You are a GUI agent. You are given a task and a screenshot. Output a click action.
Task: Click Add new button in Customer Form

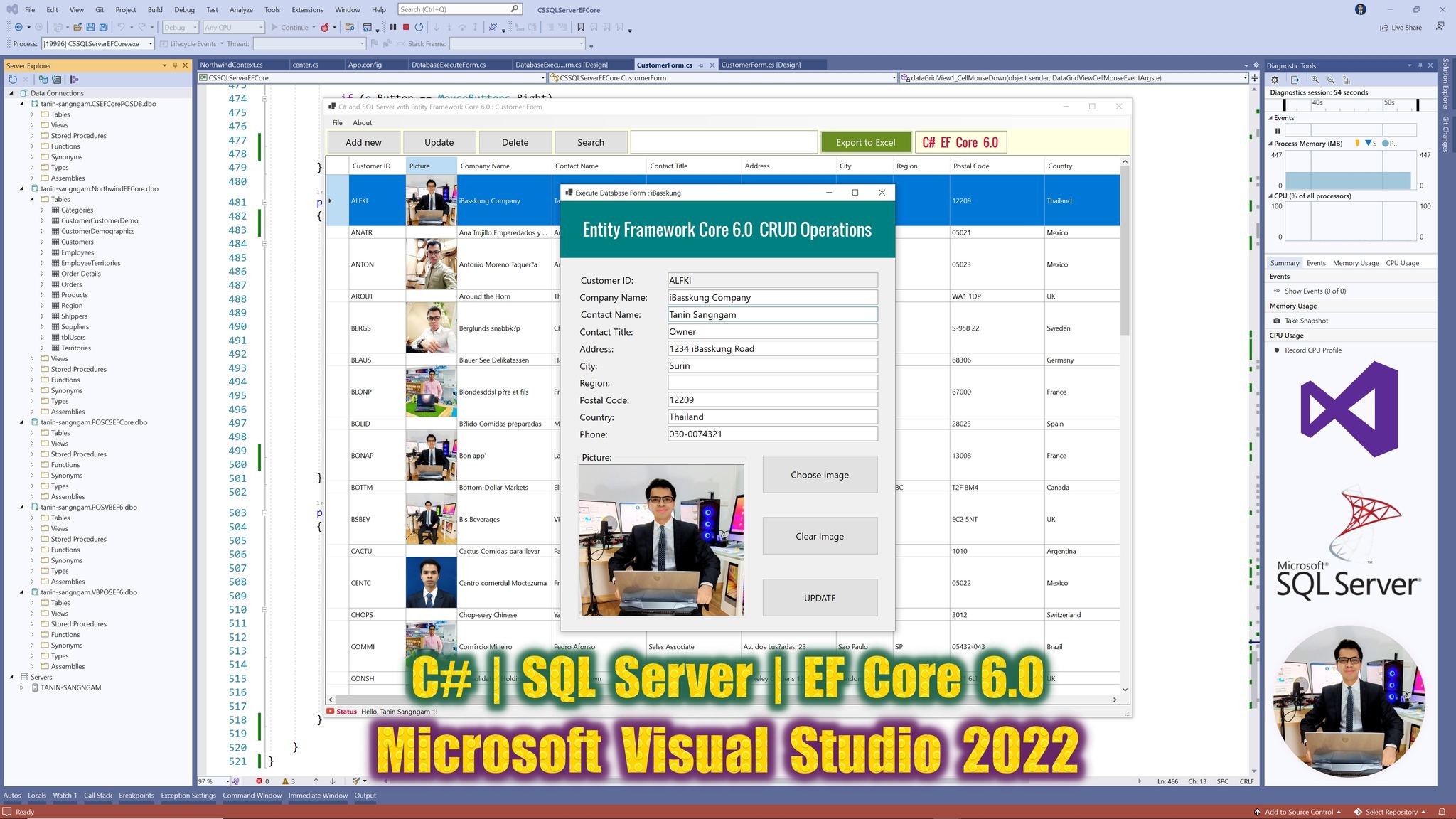click(x=363, y=142)
